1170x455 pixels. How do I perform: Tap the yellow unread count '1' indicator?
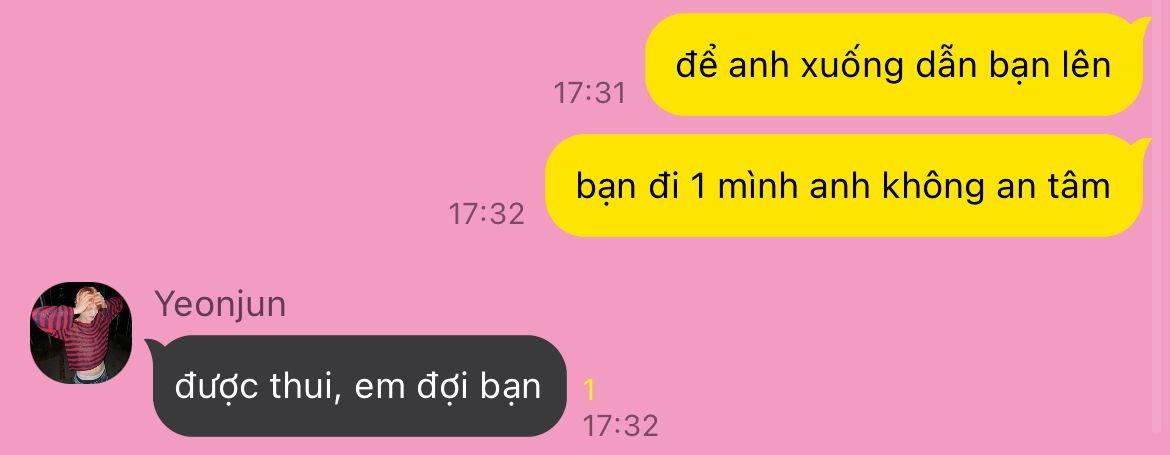(589, 390)
